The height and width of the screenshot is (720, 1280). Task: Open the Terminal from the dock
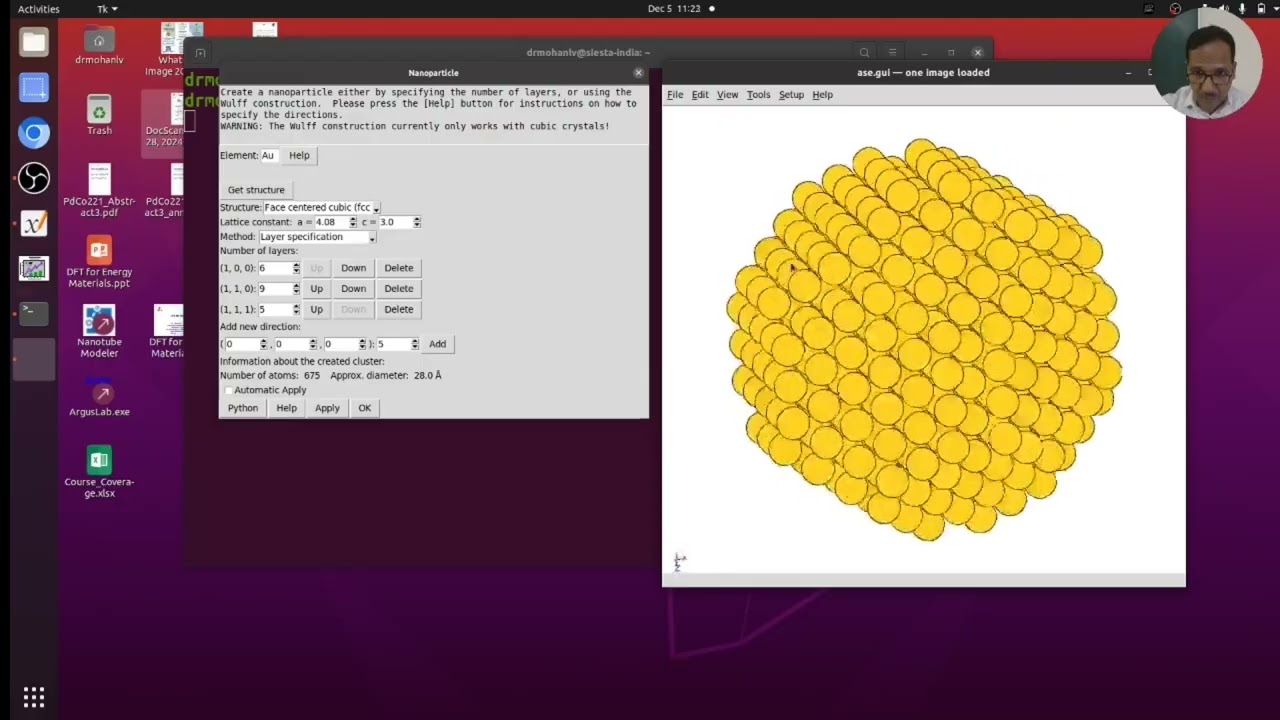[33, 313]
